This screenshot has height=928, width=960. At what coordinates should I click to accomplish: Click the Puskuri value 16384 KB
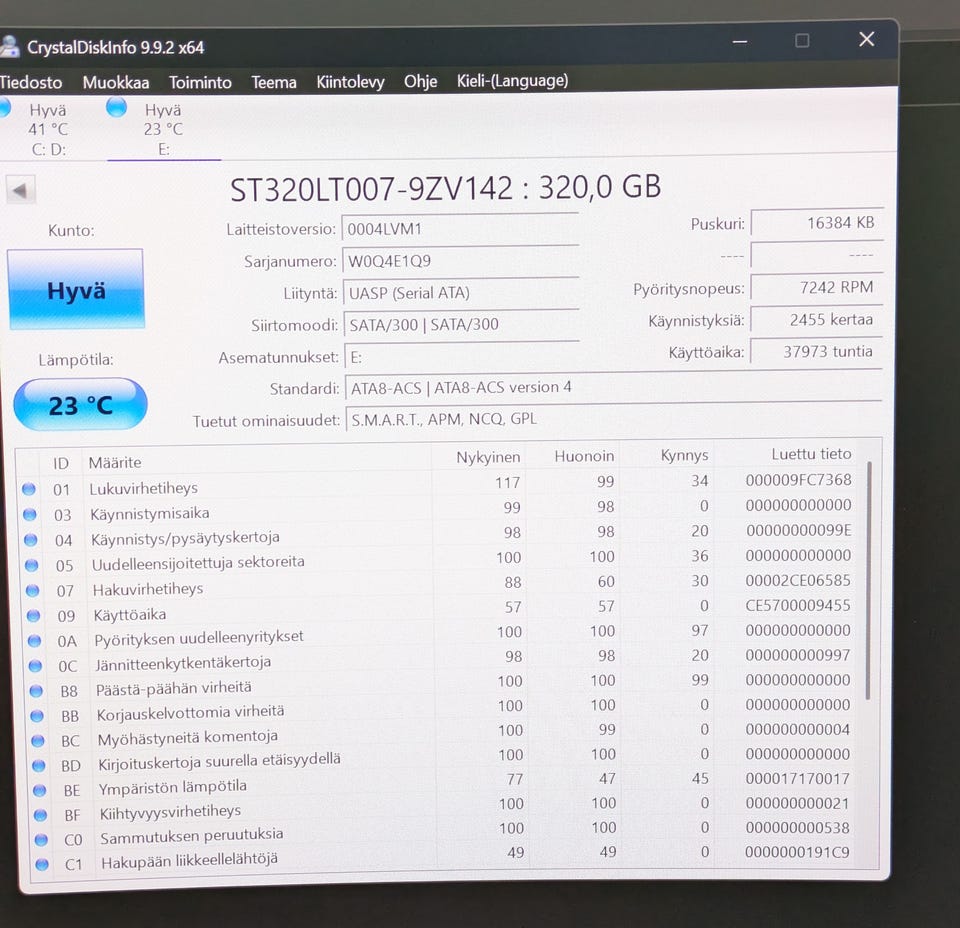(x=817, y=222)
